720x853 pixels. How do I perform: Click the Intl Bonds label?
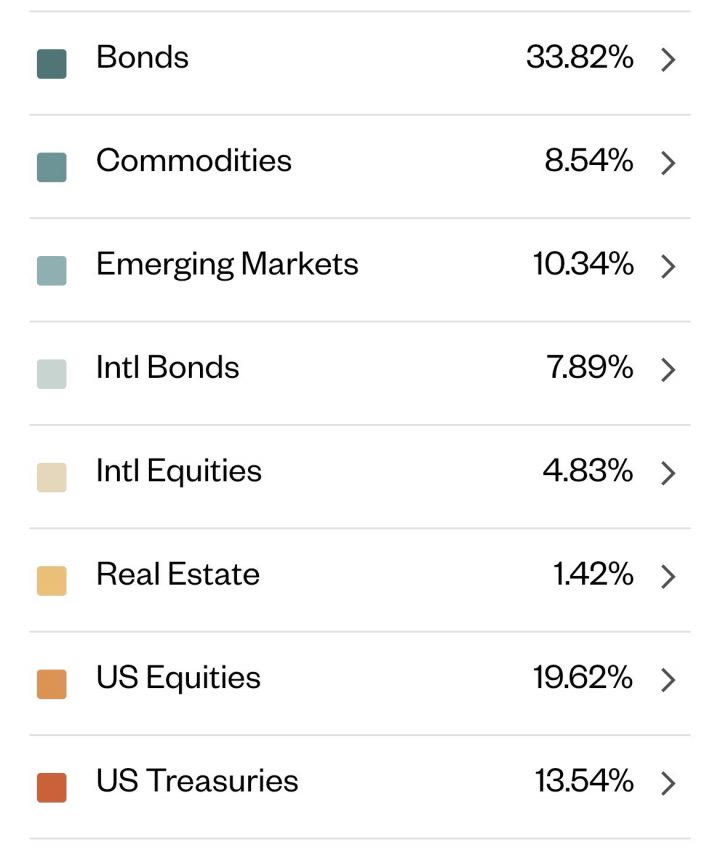pyautogui.click(x=167, y=367)
